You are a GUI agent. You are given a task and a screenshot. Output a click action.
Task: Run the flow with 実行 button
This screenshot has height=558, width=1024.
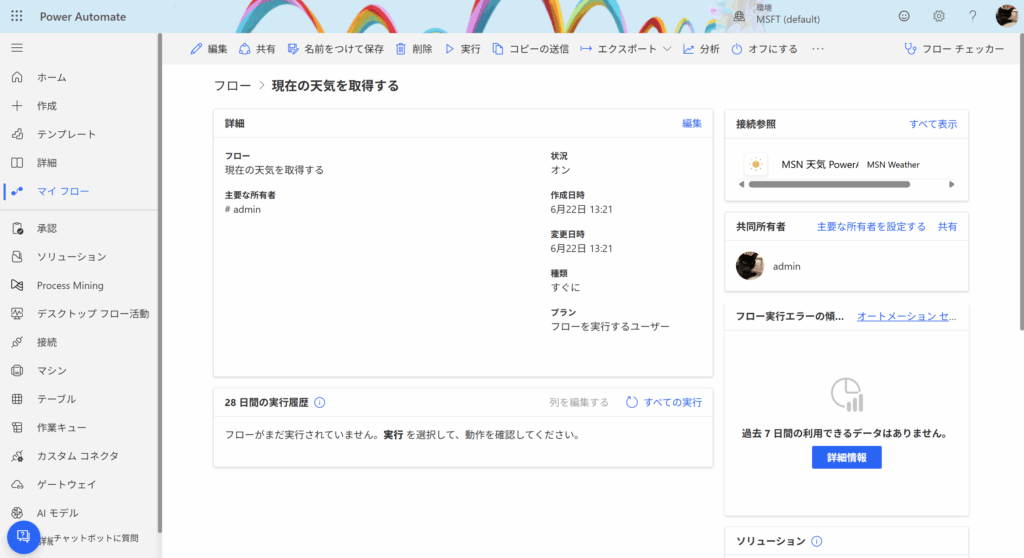click(462, 49)
